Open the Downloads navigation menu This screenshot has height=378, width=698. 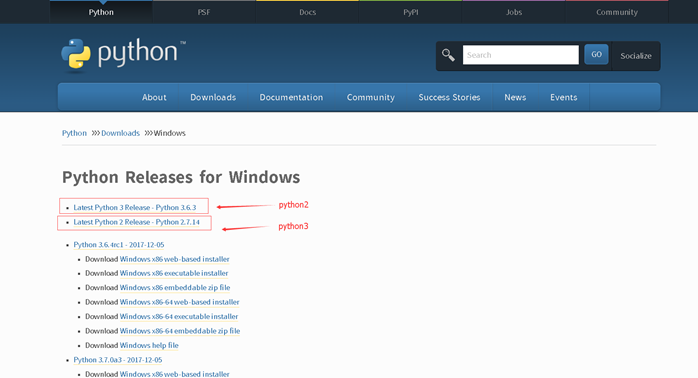[213, 97]
